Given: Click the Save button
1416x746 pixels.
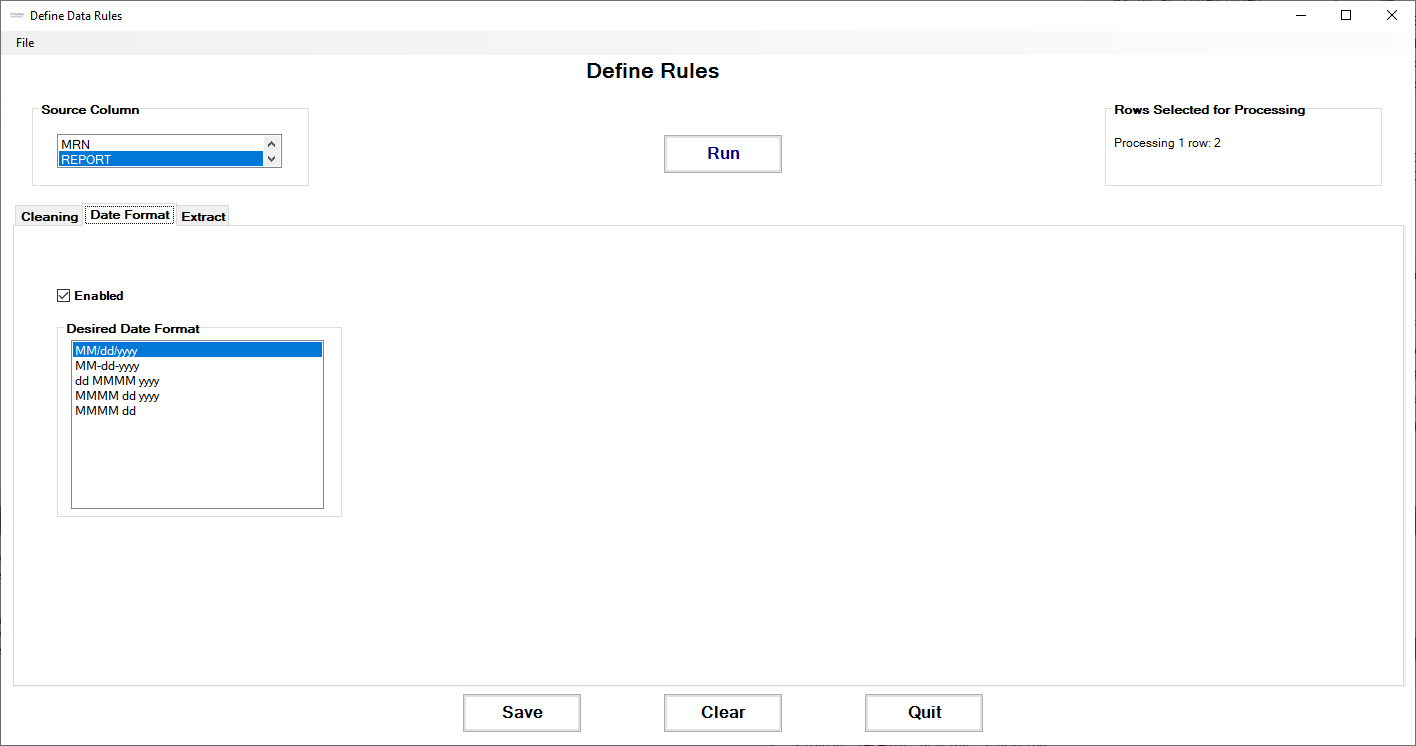Looking at the screenshot, I should tap(522, 713).
